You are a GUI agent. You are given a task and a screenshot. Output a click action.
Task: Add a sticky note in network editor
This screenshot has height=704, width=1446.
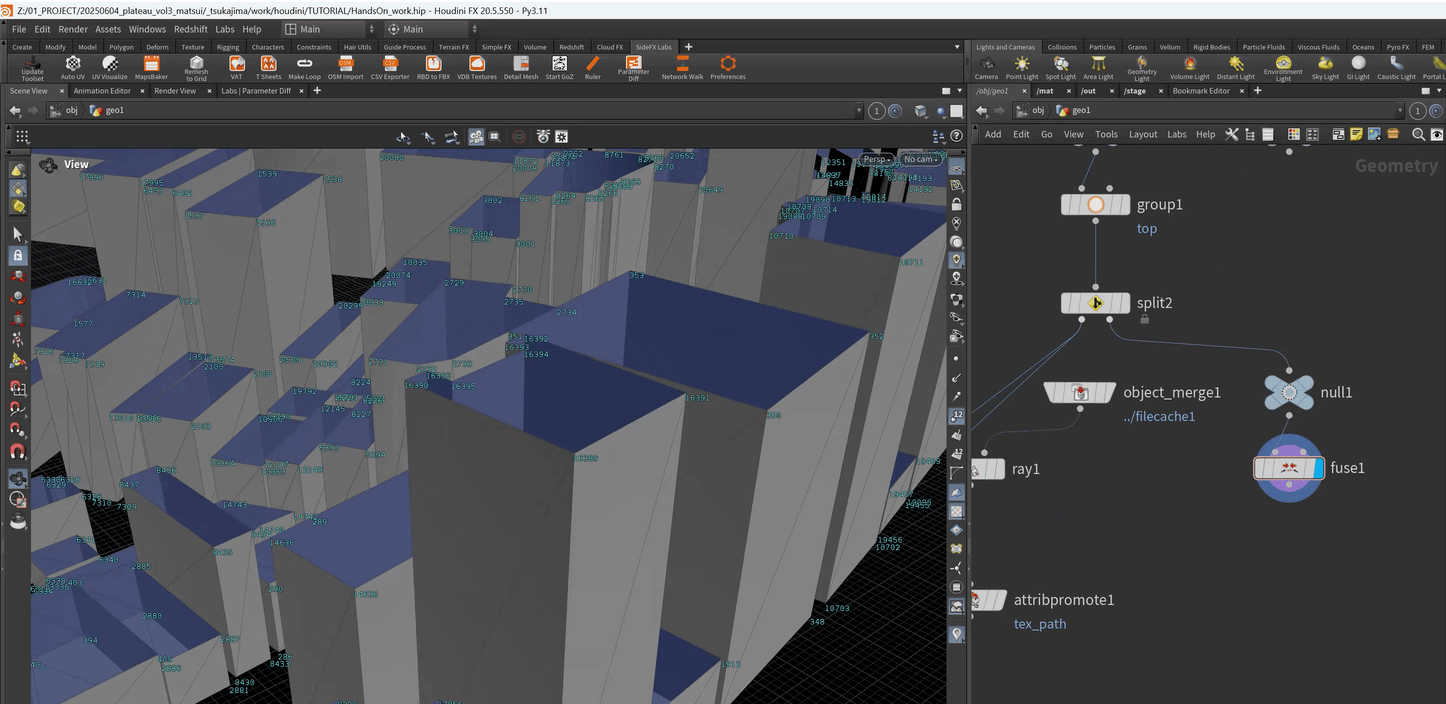click(x=1356, y=134)
